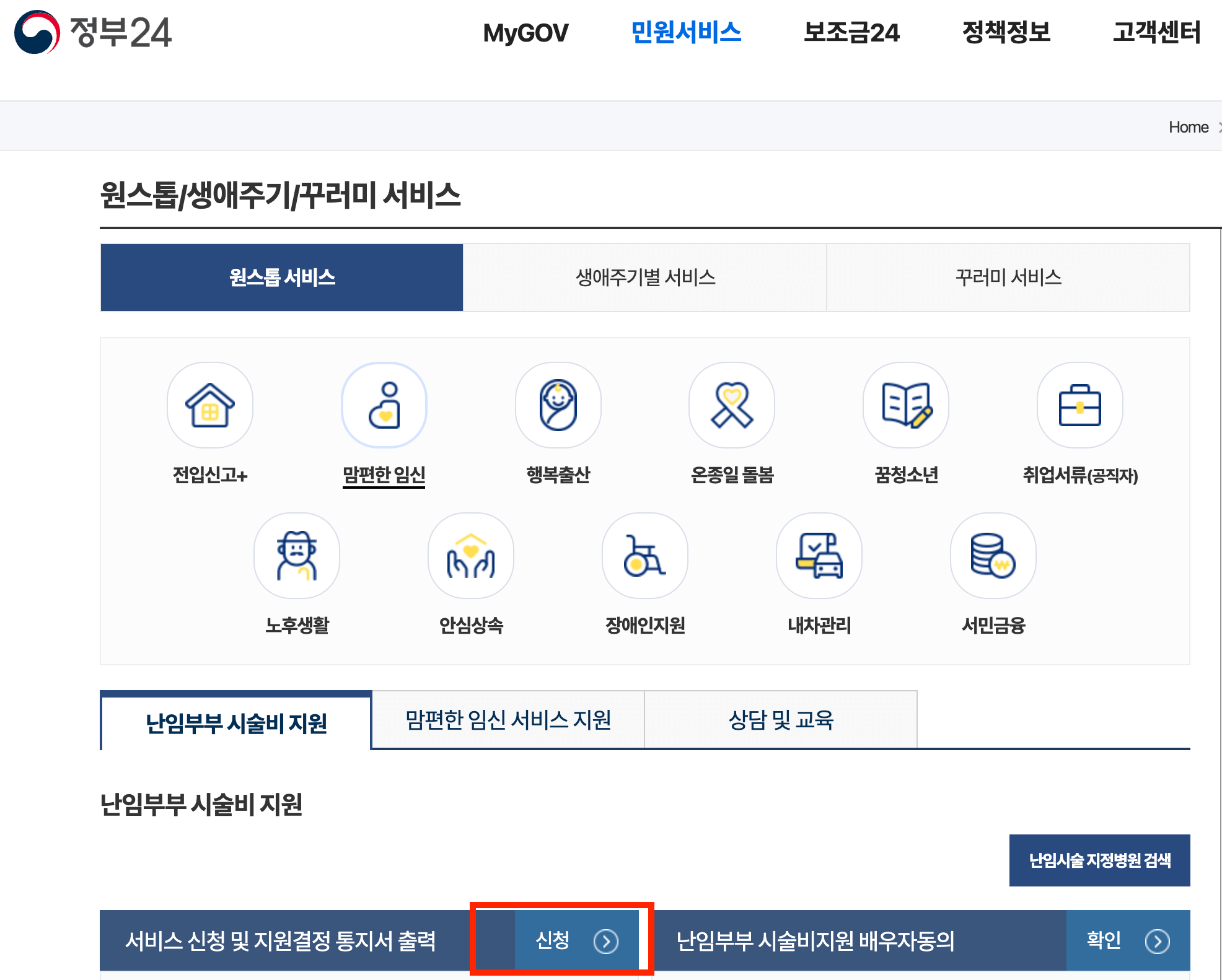Open the 고객센터 menu
Image resolution: width=1222 pixels, height=980 pixels.
[1156, 32]
